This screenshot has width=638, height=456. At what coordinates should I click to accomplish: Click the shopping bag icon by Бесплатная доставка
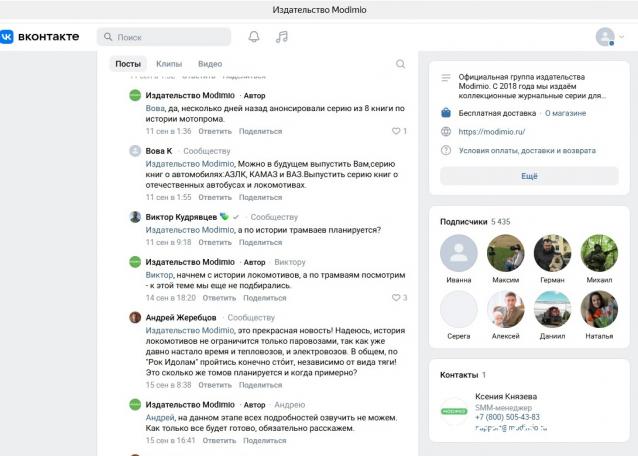click(446, 113)
